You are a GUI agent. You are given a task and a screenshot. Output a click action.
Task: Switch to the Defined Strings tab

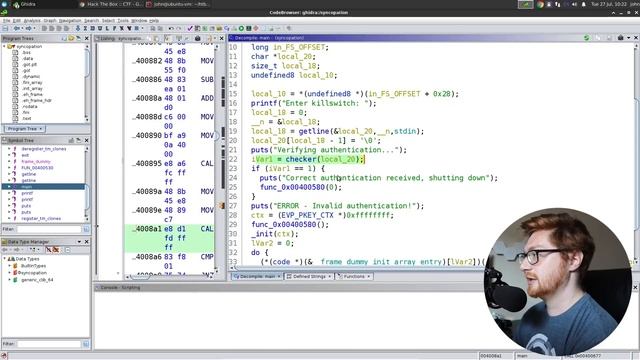pyautogui.click(x=309, y=276)
